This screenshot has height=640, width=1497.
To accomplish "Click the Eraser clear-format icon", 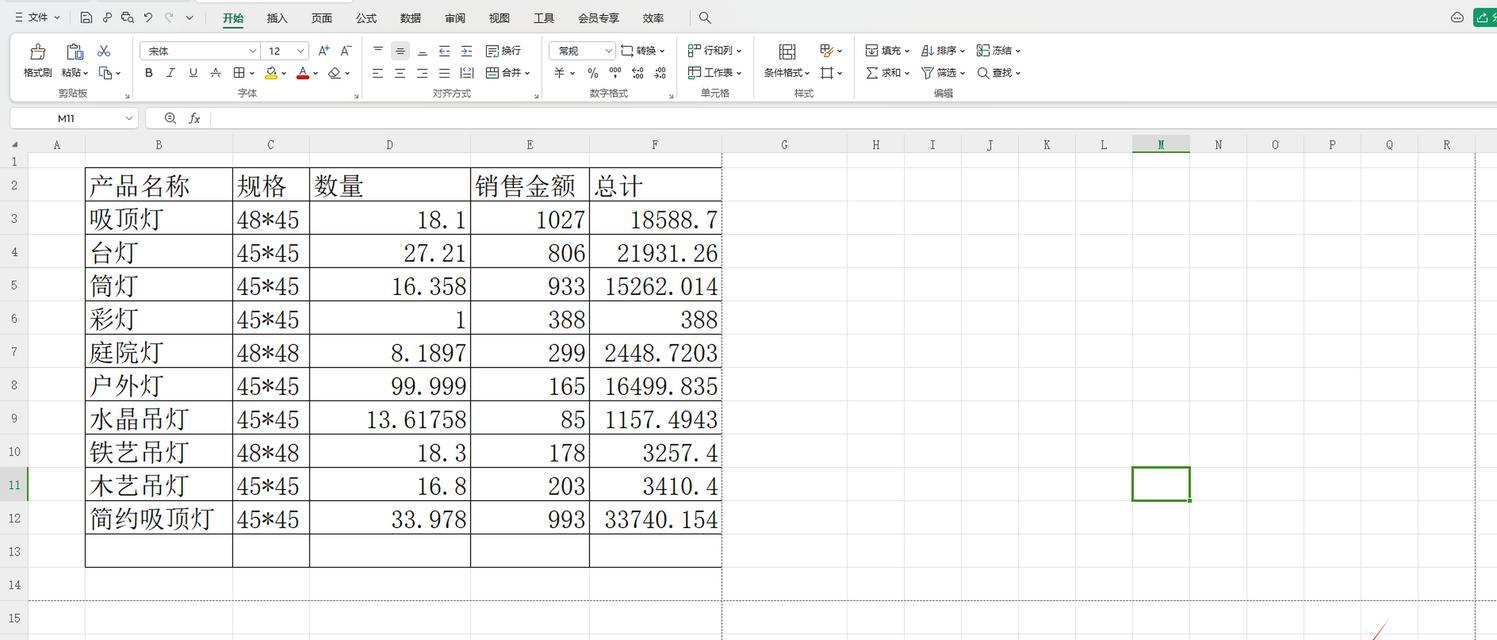I will click(x=334, y=73).
